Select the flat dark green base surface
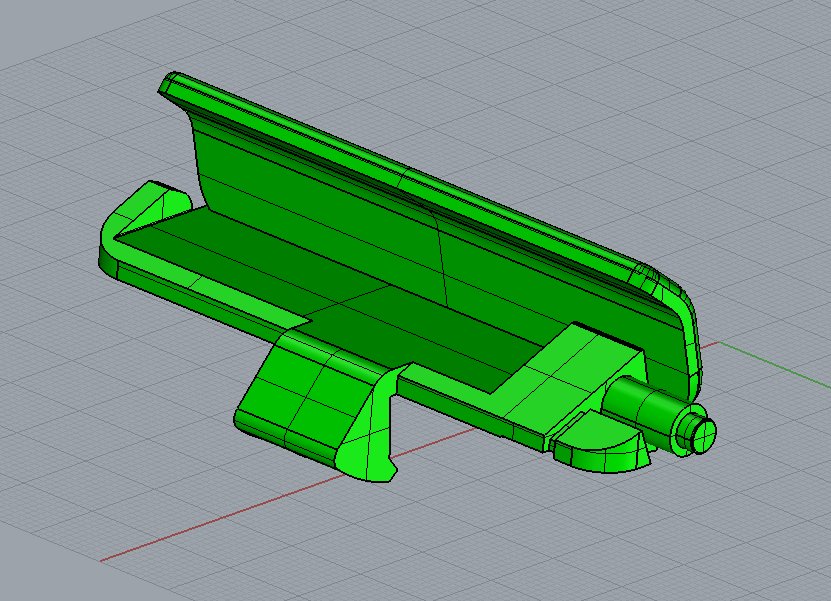Image resolution: width=831 pixels, height=601 pixels. click(x=329, y=297)
